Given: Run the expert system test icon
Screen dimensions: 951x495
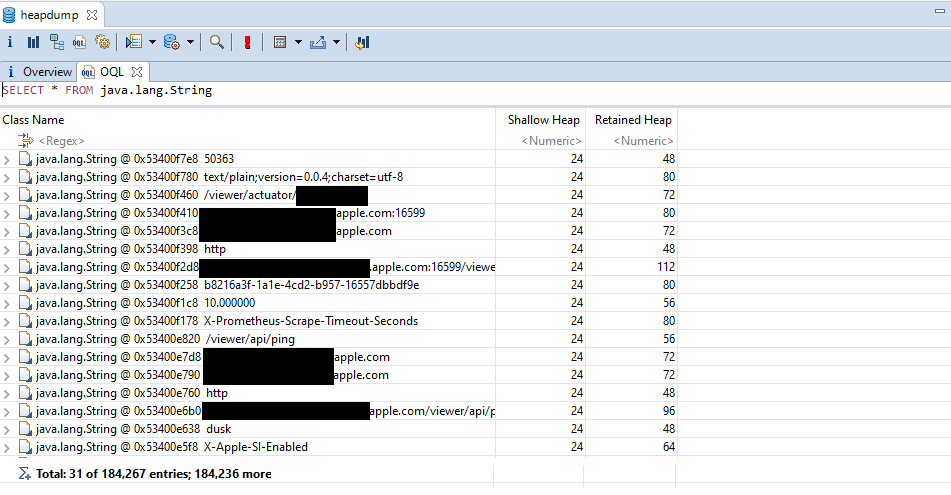Looking at the screenshot, I should (x=134, y=42).
